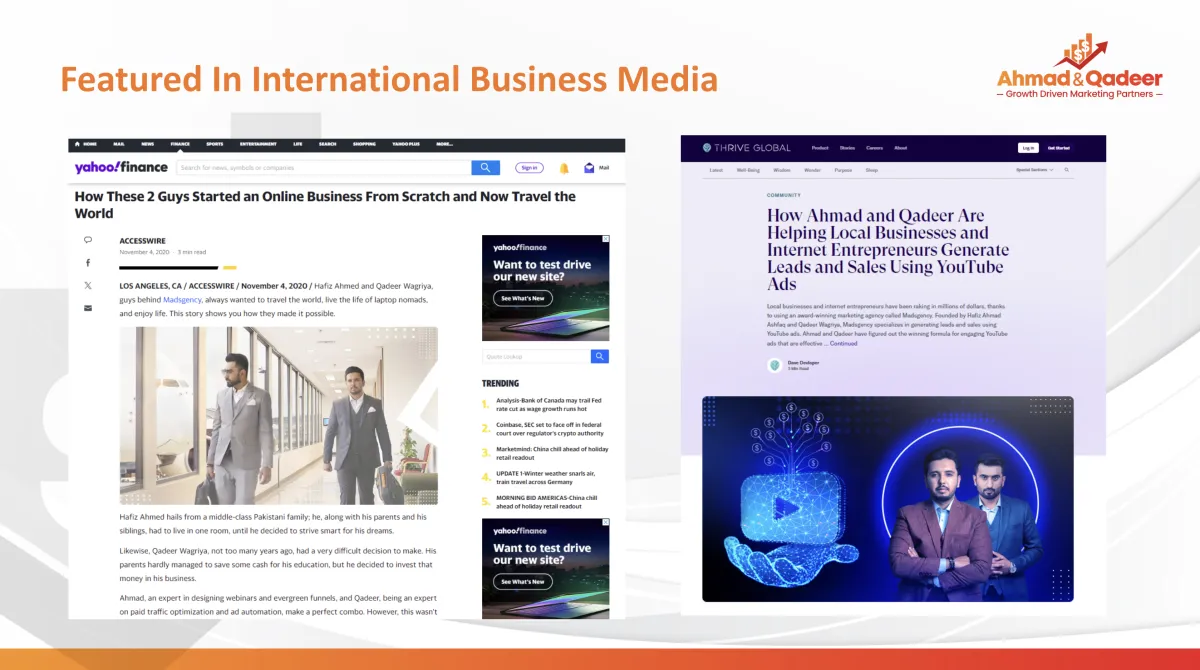
Task: Click the Quote Lookup input field
Action: (x=537, y=356)
